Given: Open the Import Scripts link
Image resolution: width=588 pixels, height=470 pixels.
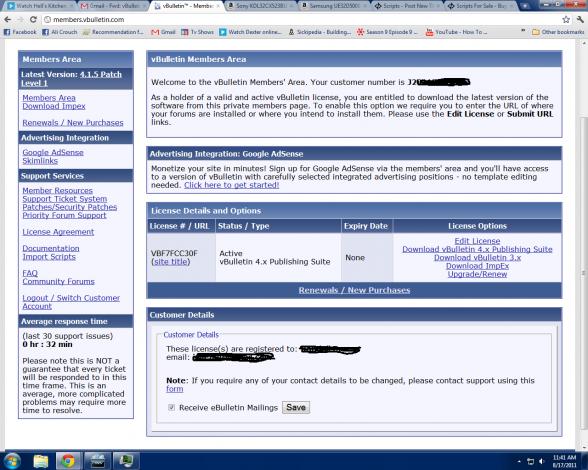Looking at the screenshot, I should pos(49,257).
